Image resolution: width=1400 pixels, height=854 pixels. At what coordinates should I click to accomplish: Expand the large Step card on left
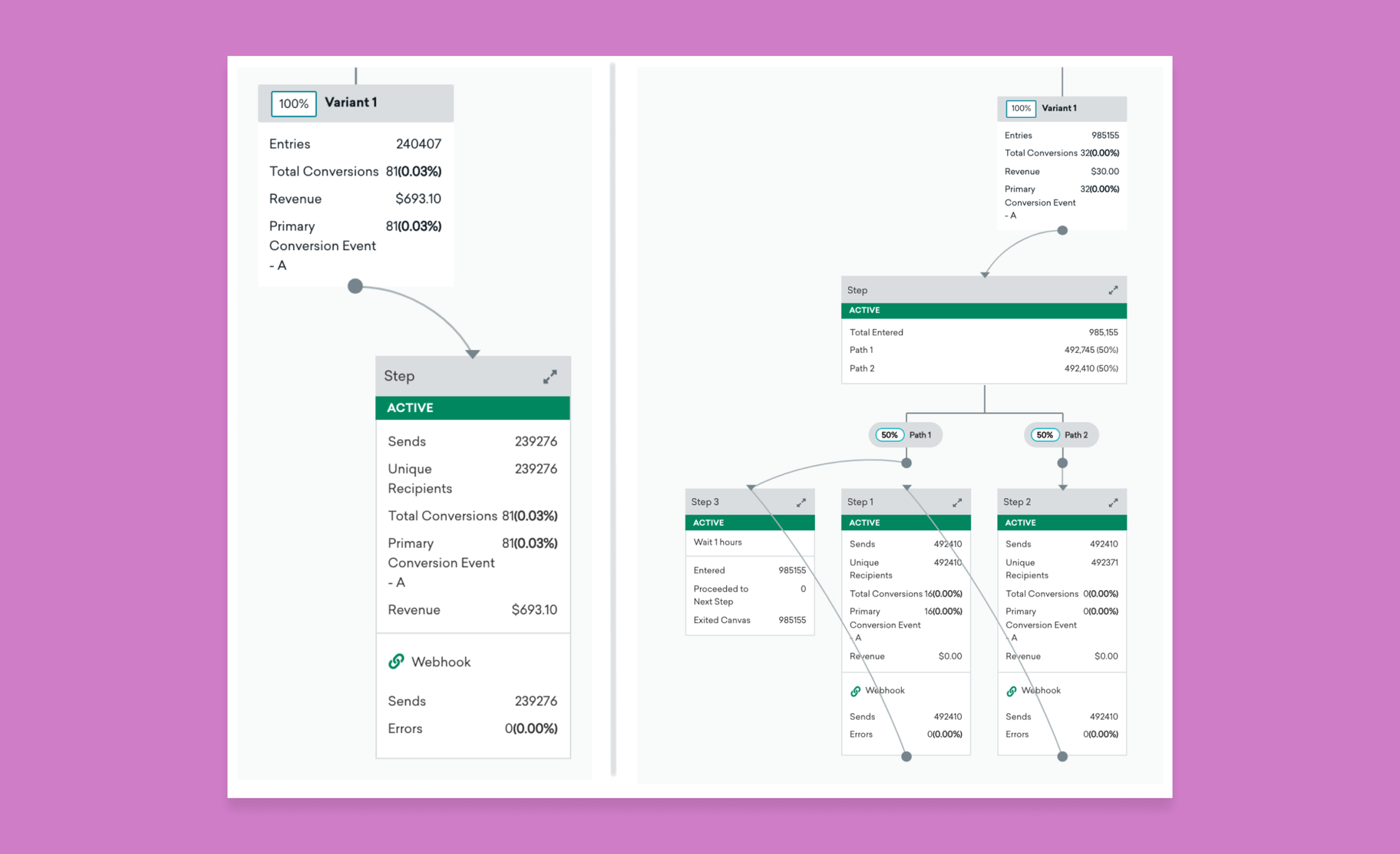[x=550, y=376]
